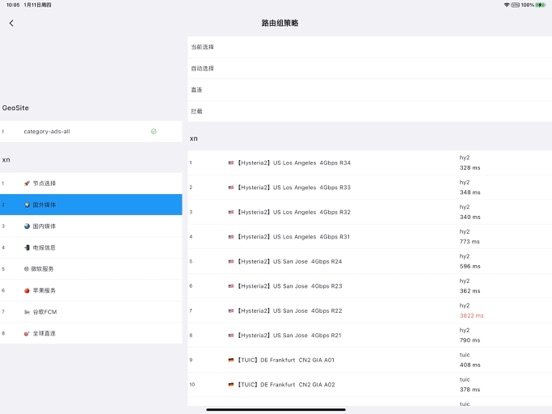Choose the 拦截 block policy option
Viewport: 552px width, 414px height.
(x=370, y=111)
